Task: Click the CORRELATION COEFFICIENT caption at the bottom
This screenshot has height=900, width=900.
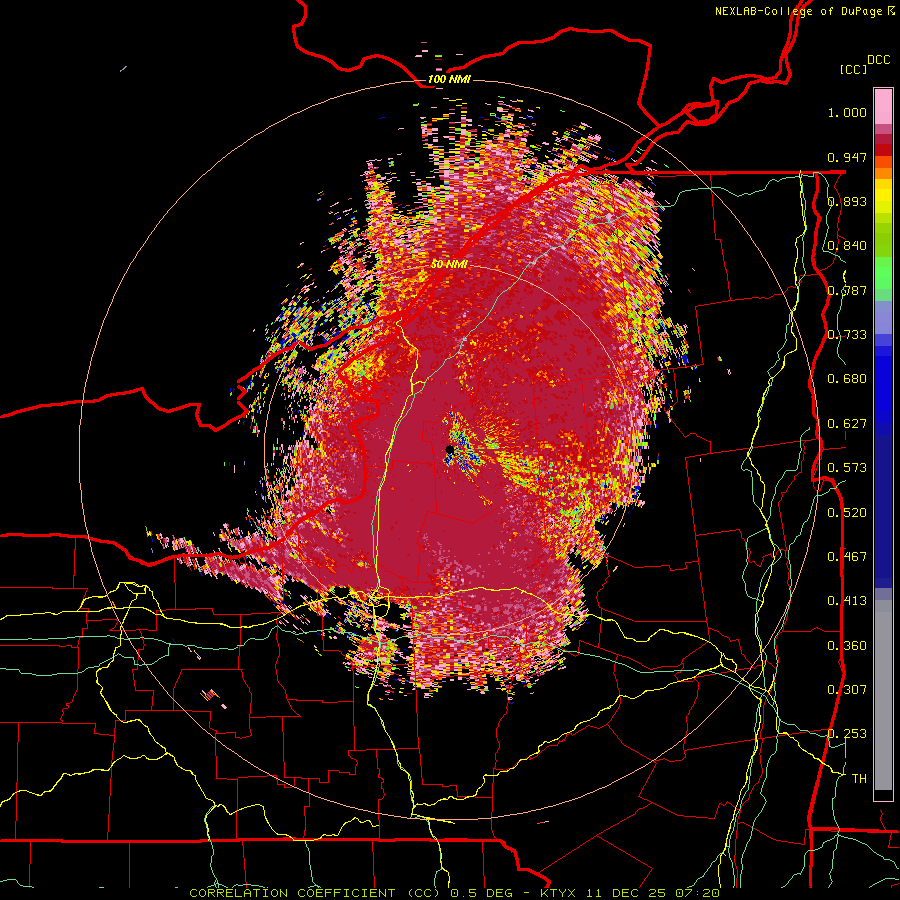Action: 454,893
